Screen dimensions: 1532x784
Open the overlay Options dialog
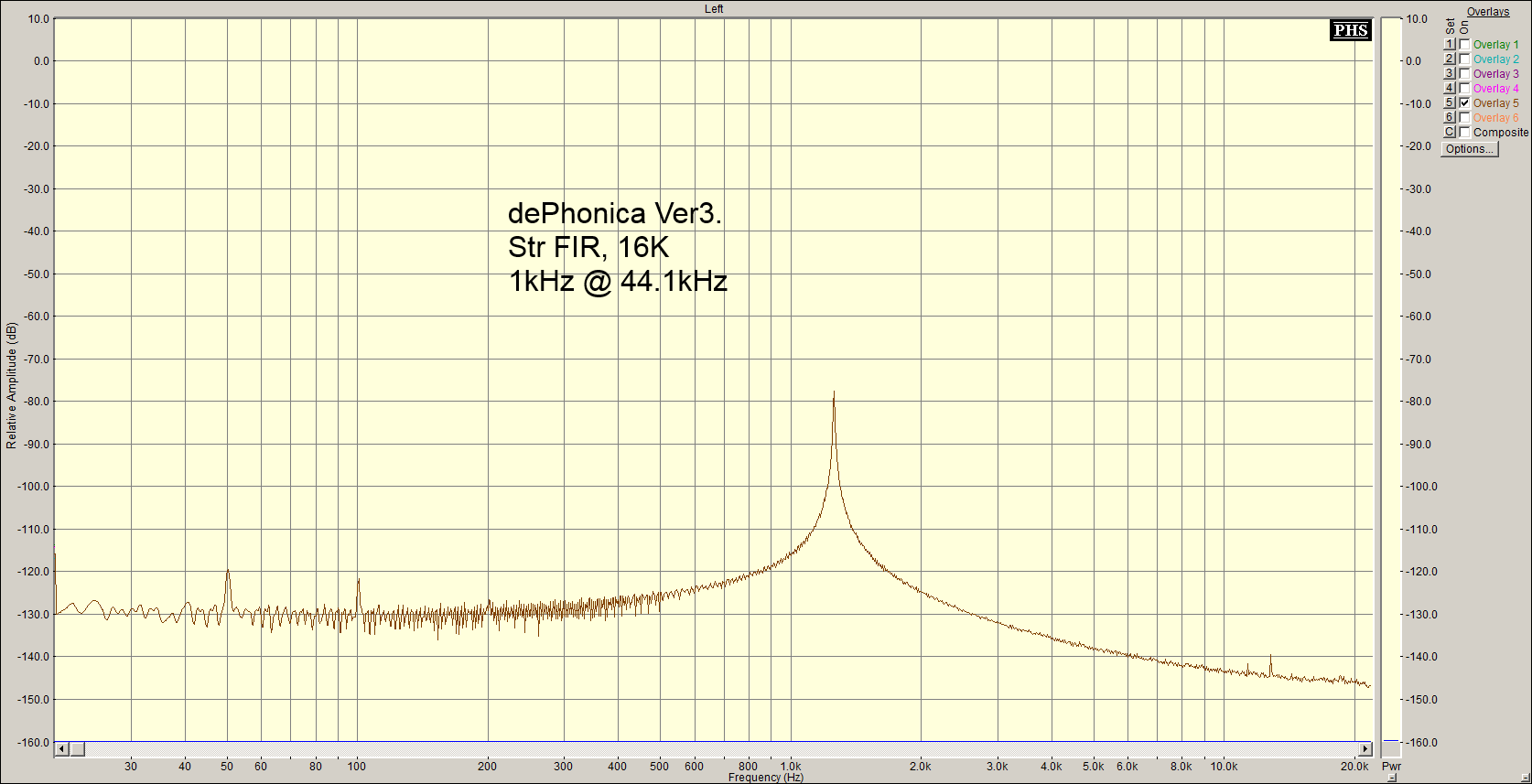point(1469,149)
